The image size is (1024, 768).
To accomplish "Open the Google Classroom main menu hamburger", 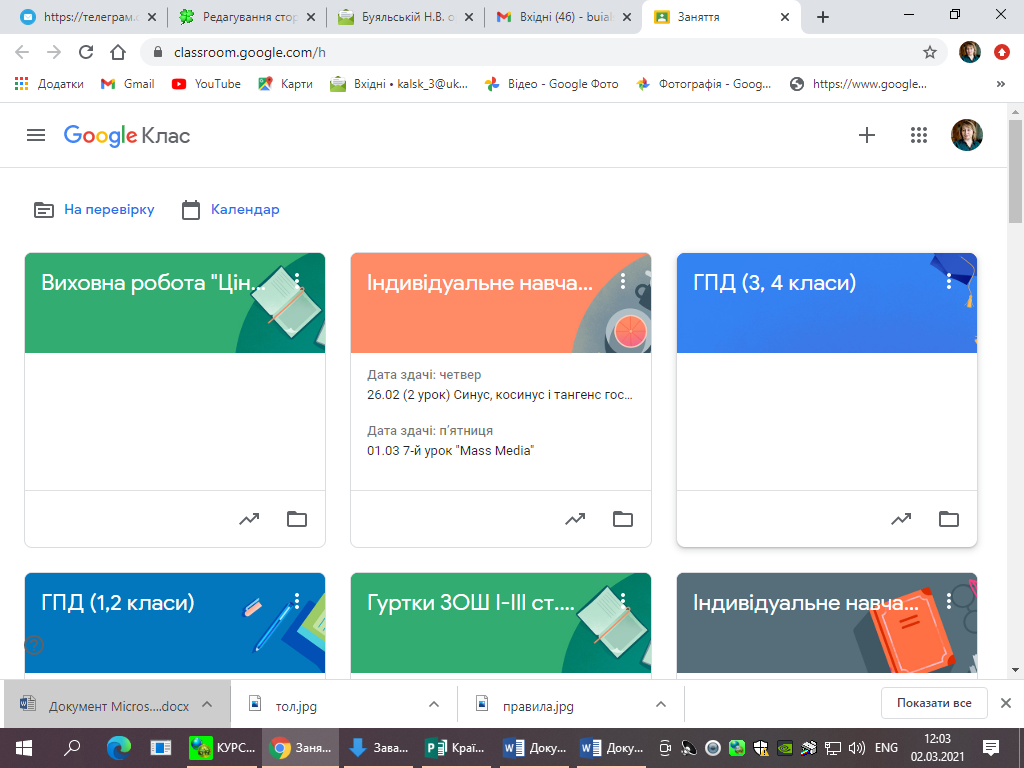I will click(x=36, y=135).
